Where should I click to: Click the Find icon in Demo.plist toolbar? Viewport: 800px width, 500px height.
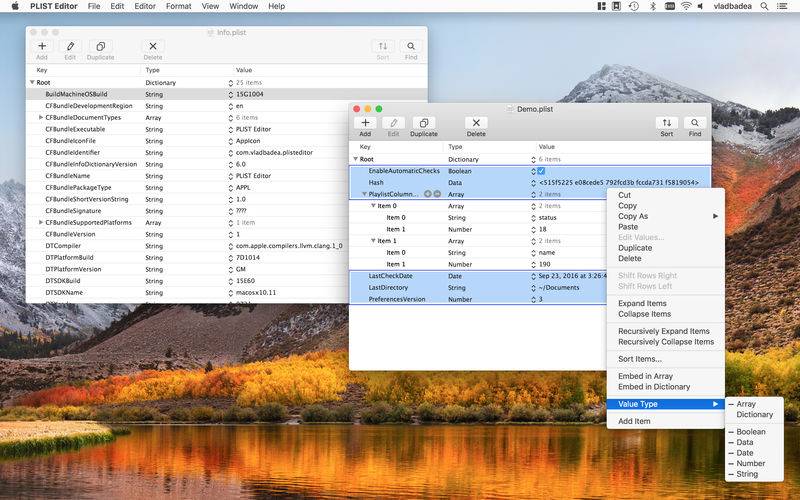(x=695, y=123)
